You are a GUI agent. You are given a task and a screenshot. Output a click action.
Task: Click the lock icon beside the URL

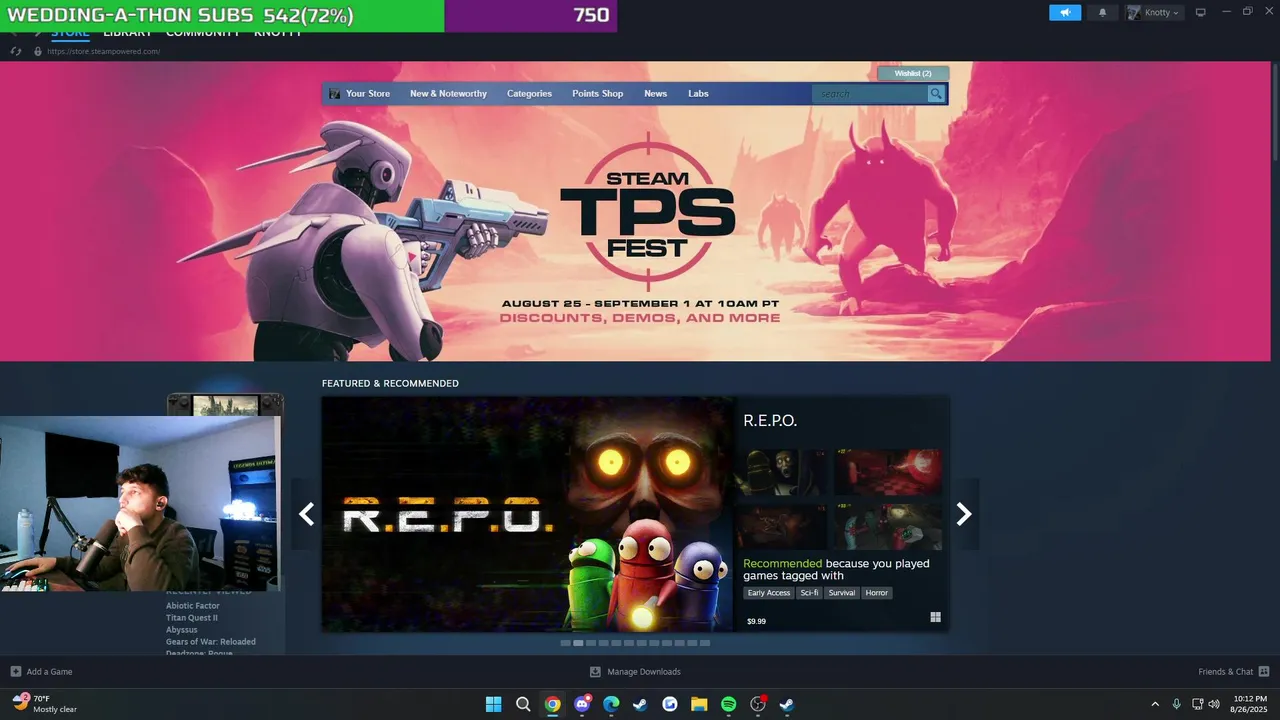click(x=38, y=51)
